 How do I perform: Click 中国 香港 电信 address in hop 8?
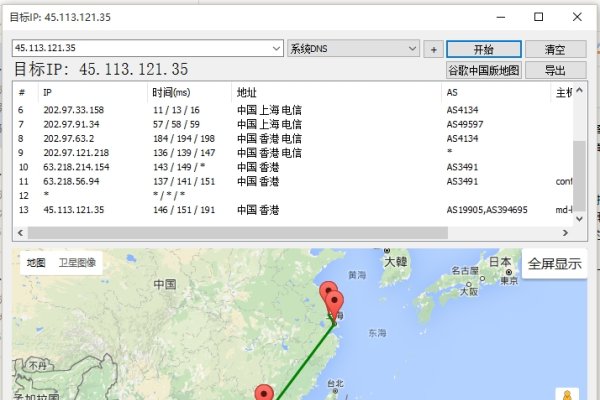pyautogui.click(x=269, y=138)
